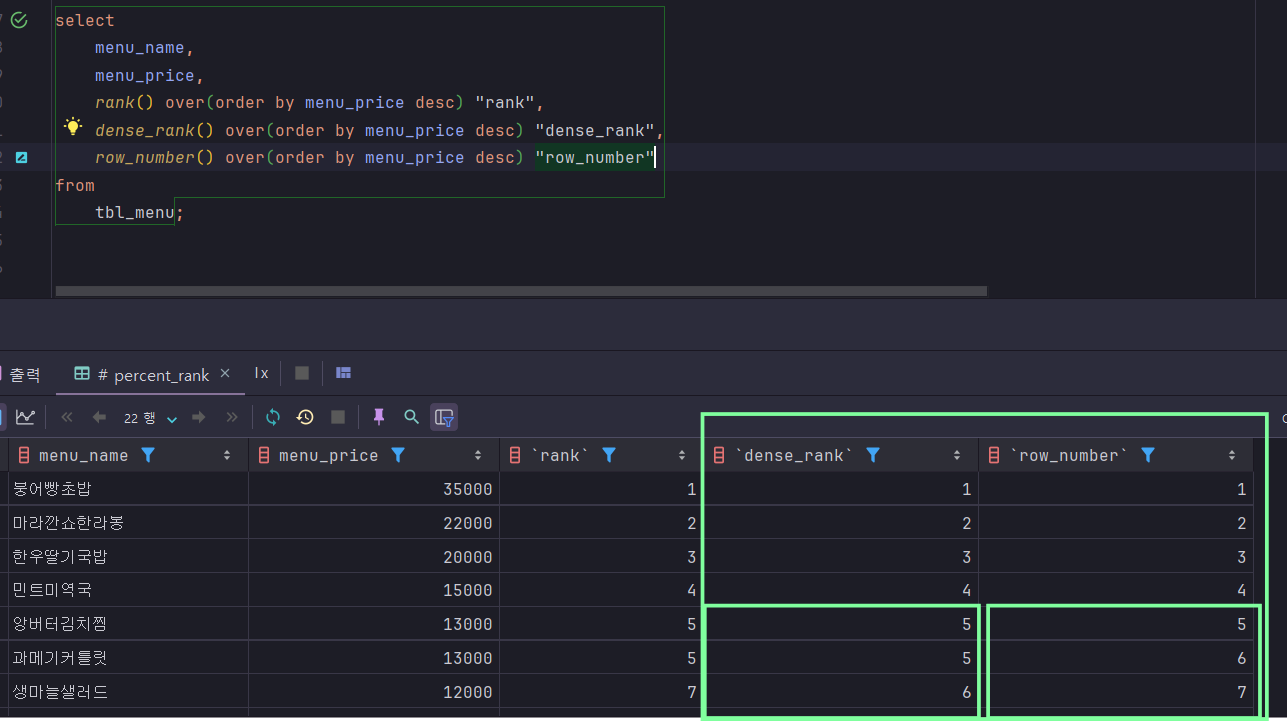The image size is (1287, 721).
Task: Click the horizontal scrollbar below the SQL editor
Action: coord(521,291)
